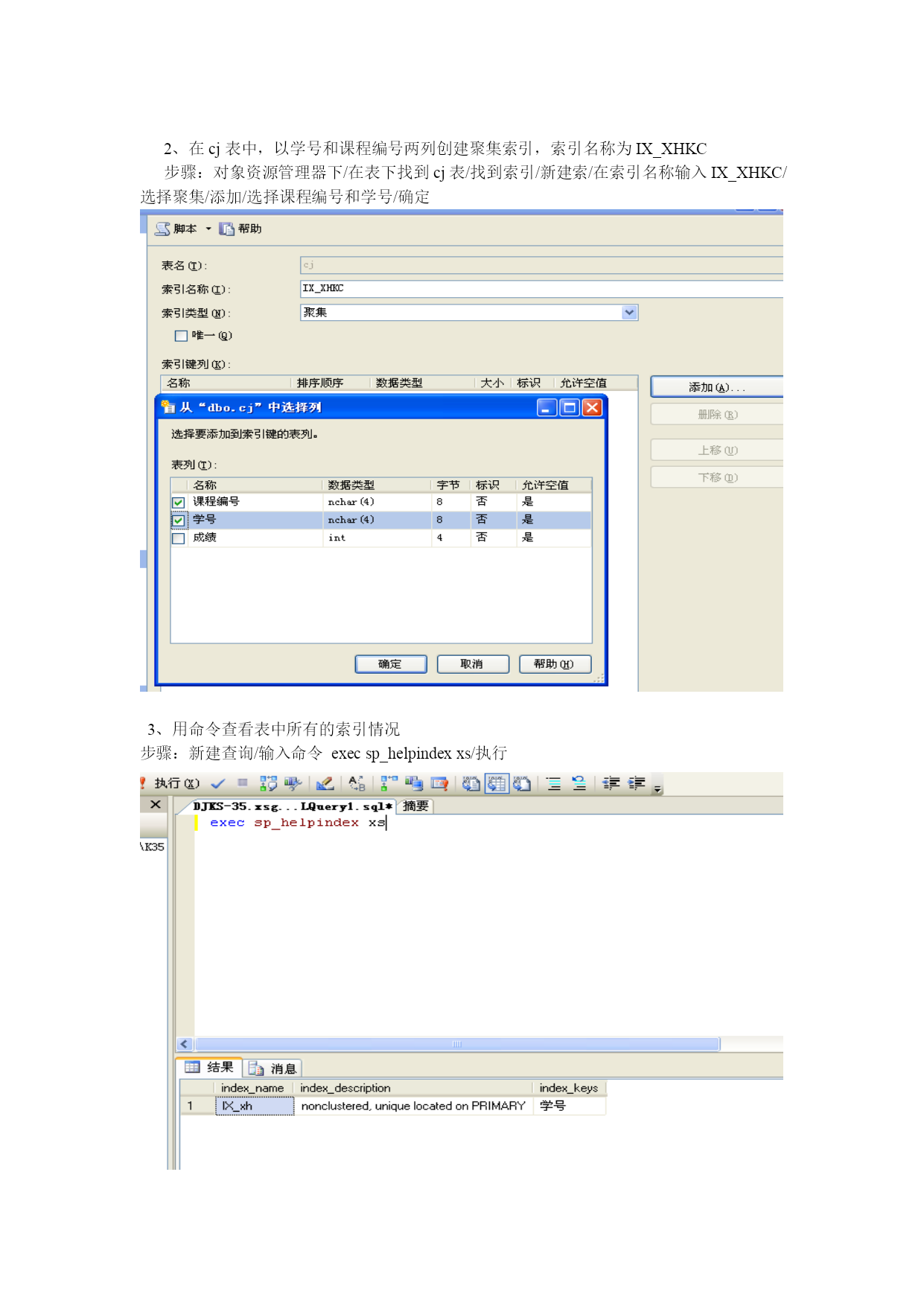Click the uncomment selected lines icon
Screen dimensions: 924x1306
click(579, 783)
